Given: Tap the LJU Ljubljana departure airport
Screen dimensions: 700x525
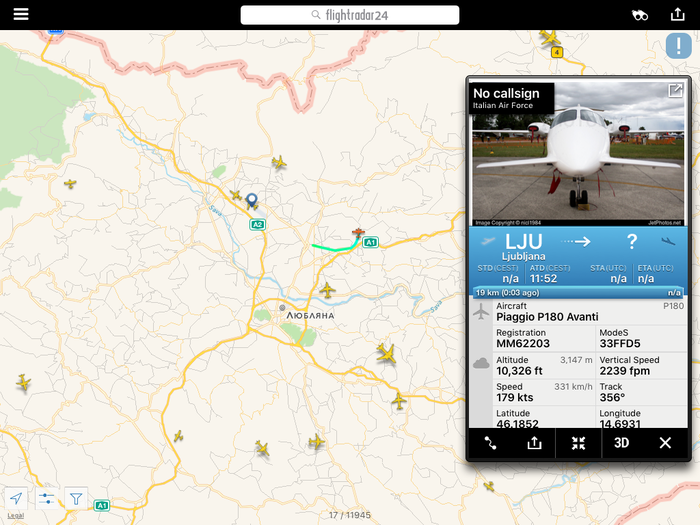Looking at the screenshot, I should 523,247.
